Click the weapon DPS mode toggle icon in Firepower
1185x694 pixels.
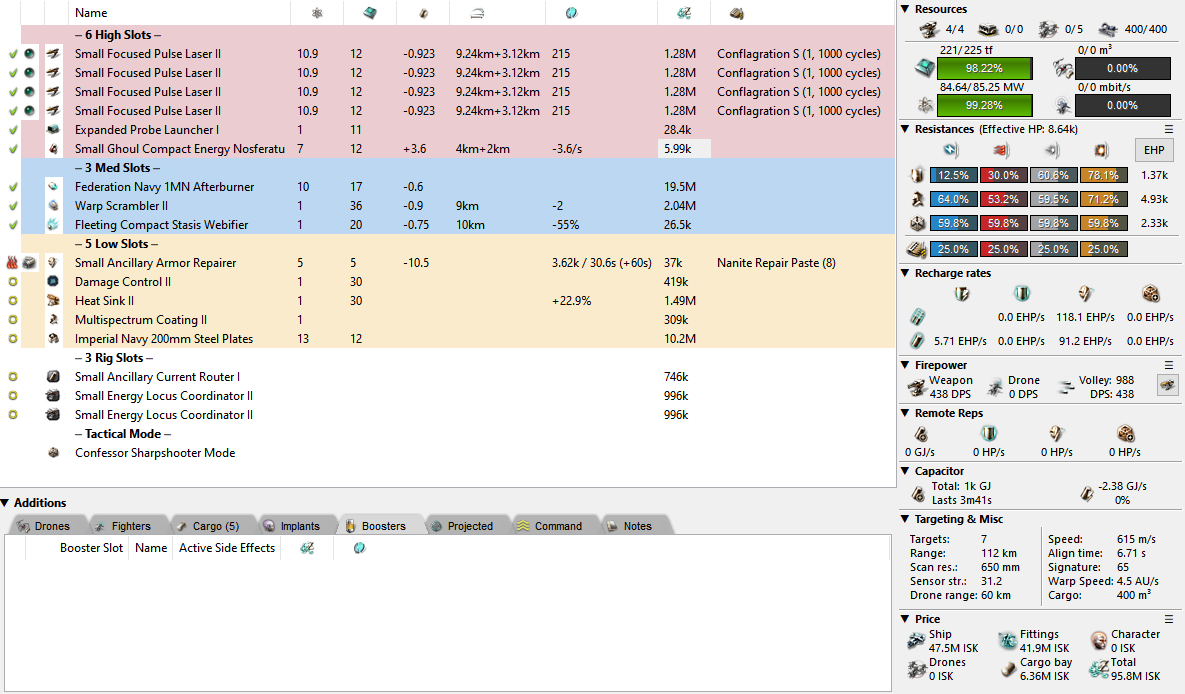[1167, 385]
